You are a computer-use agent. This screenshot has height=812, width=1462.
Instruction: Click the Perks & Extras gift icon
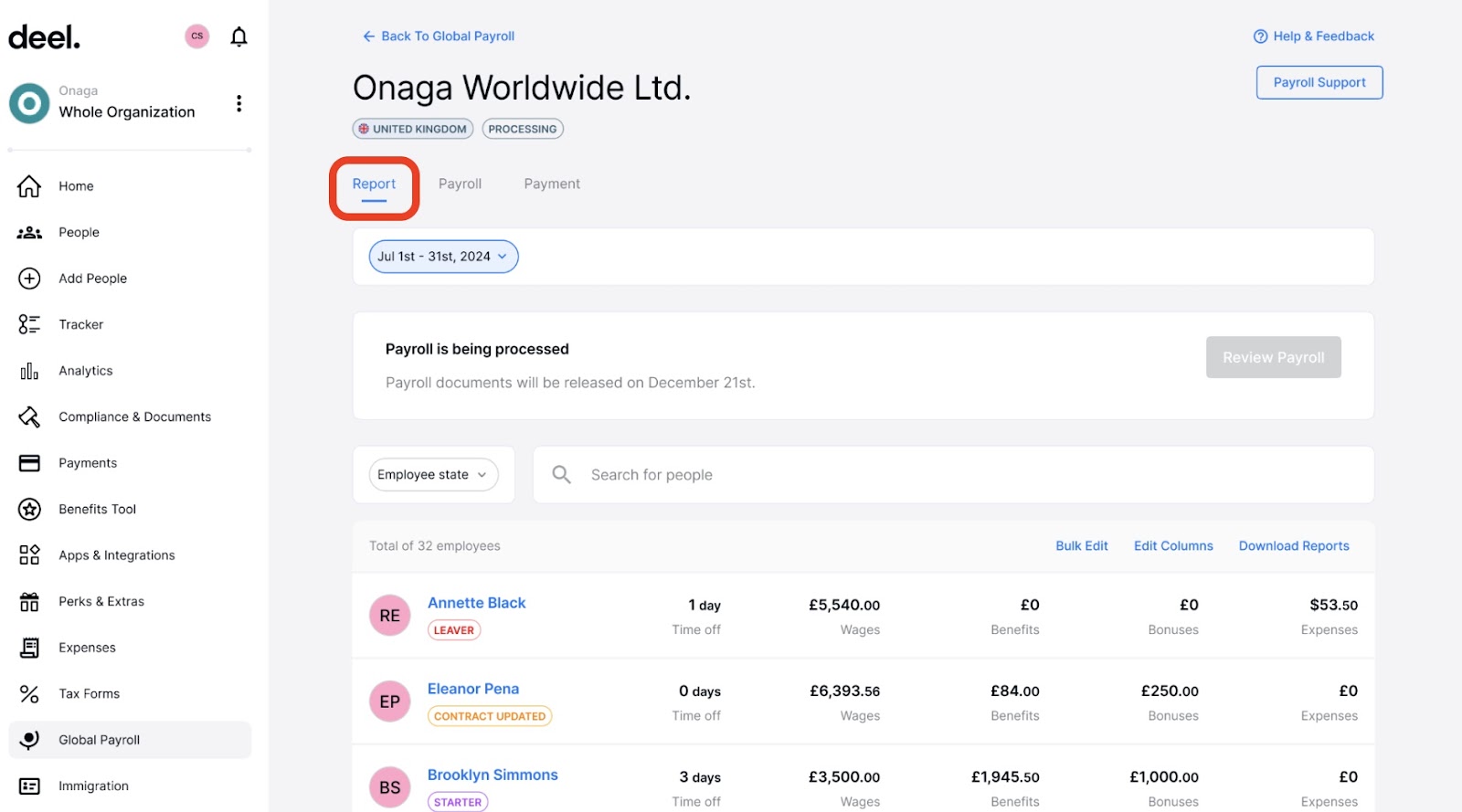pos(29,602)
